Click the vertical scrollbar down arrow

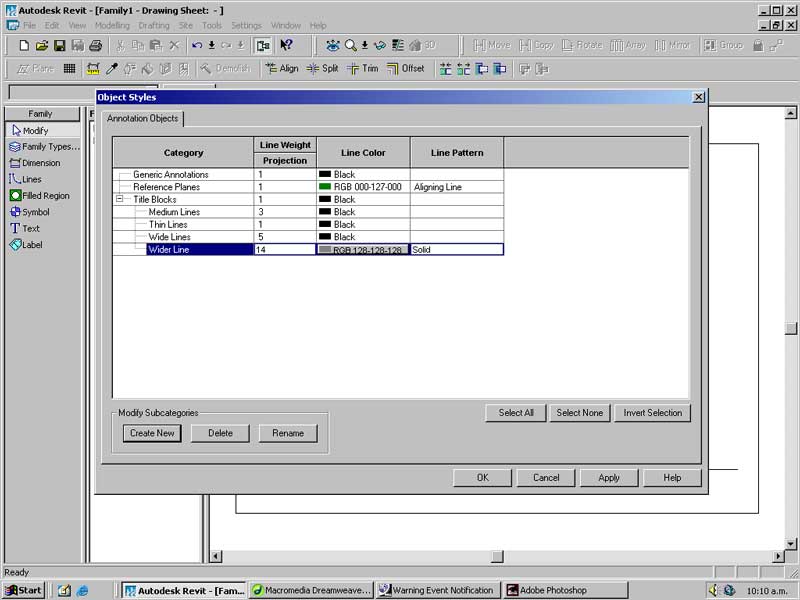[791, 544]
